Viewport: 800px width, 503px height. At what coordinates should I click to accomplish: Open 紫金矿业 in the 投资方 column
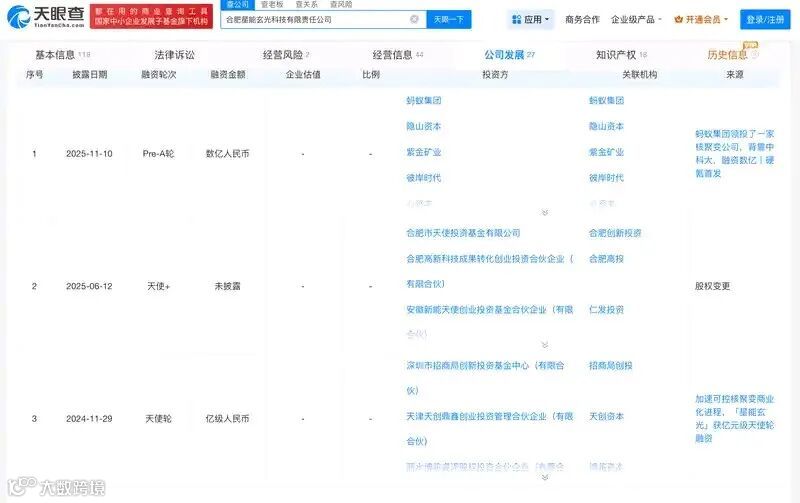(x=423, y=152)
